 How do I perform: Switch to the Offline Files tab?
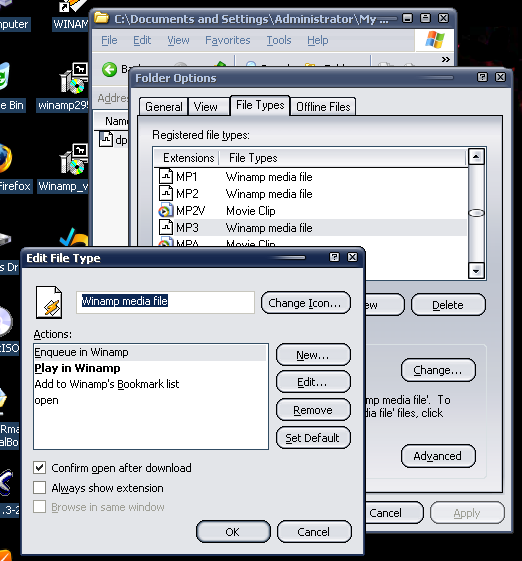pos(323,107)
